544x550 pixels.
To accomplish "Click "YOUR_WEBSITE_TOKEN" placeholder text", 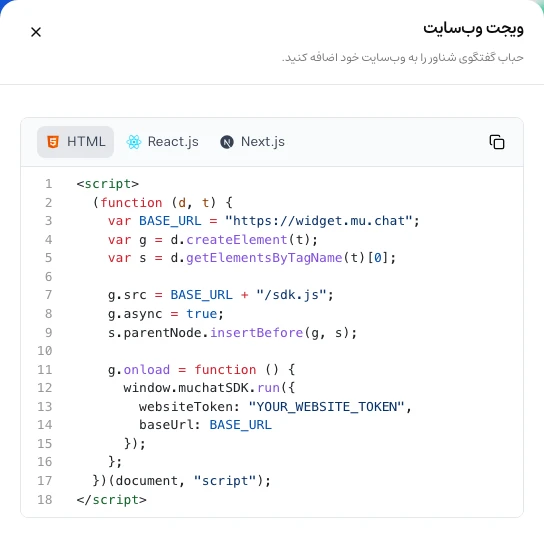I will pyautogui.click(x=326, y=407).
